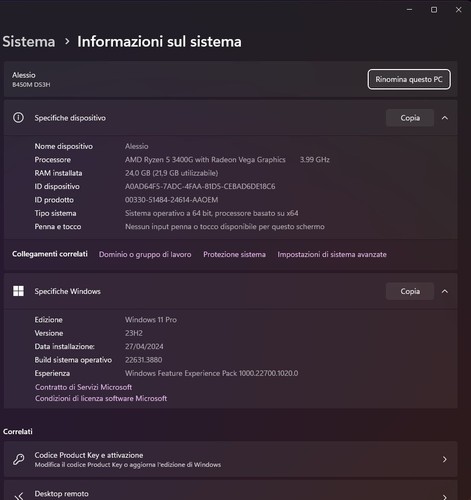Open Codice Product Key e attivazione
471x500 pixels.
231,459
